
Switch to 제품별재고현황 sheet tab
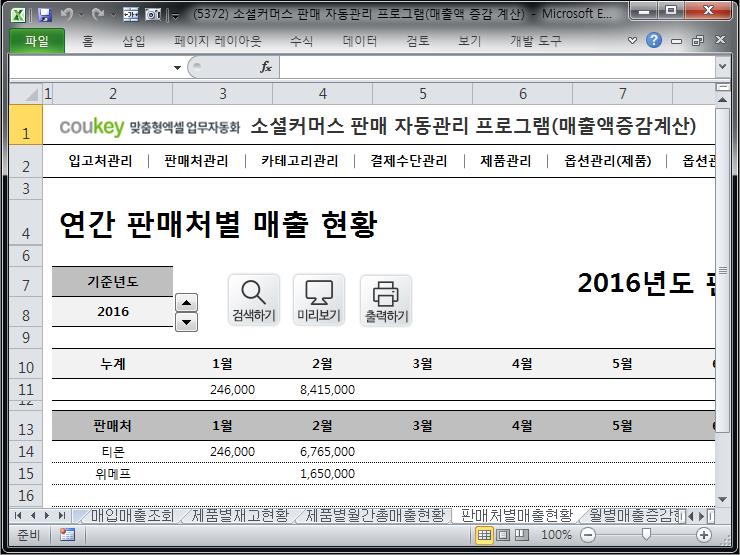pyautogui.click(x=240, y=515)
